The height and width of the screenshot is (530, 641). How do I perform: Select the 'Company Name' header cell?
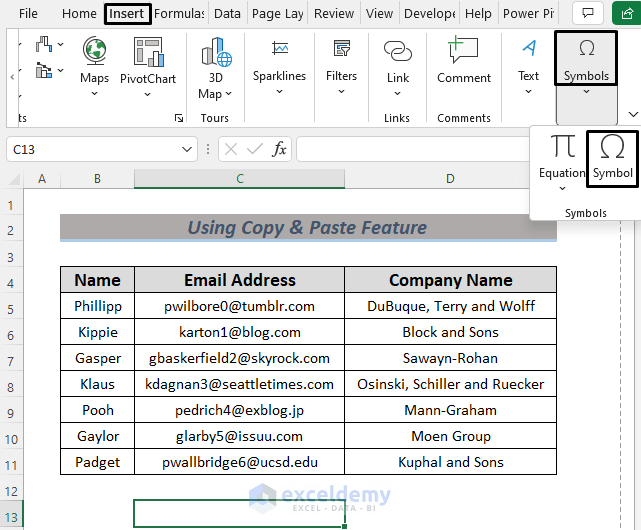pos(450,280)
